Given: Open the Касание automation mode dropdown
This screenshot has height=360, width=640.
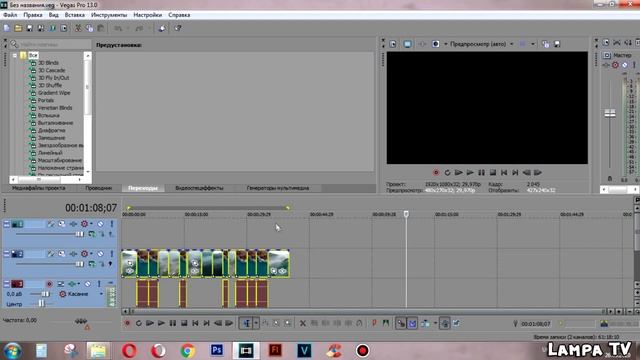Looking at the screenshot, I should tap(101, 294).
